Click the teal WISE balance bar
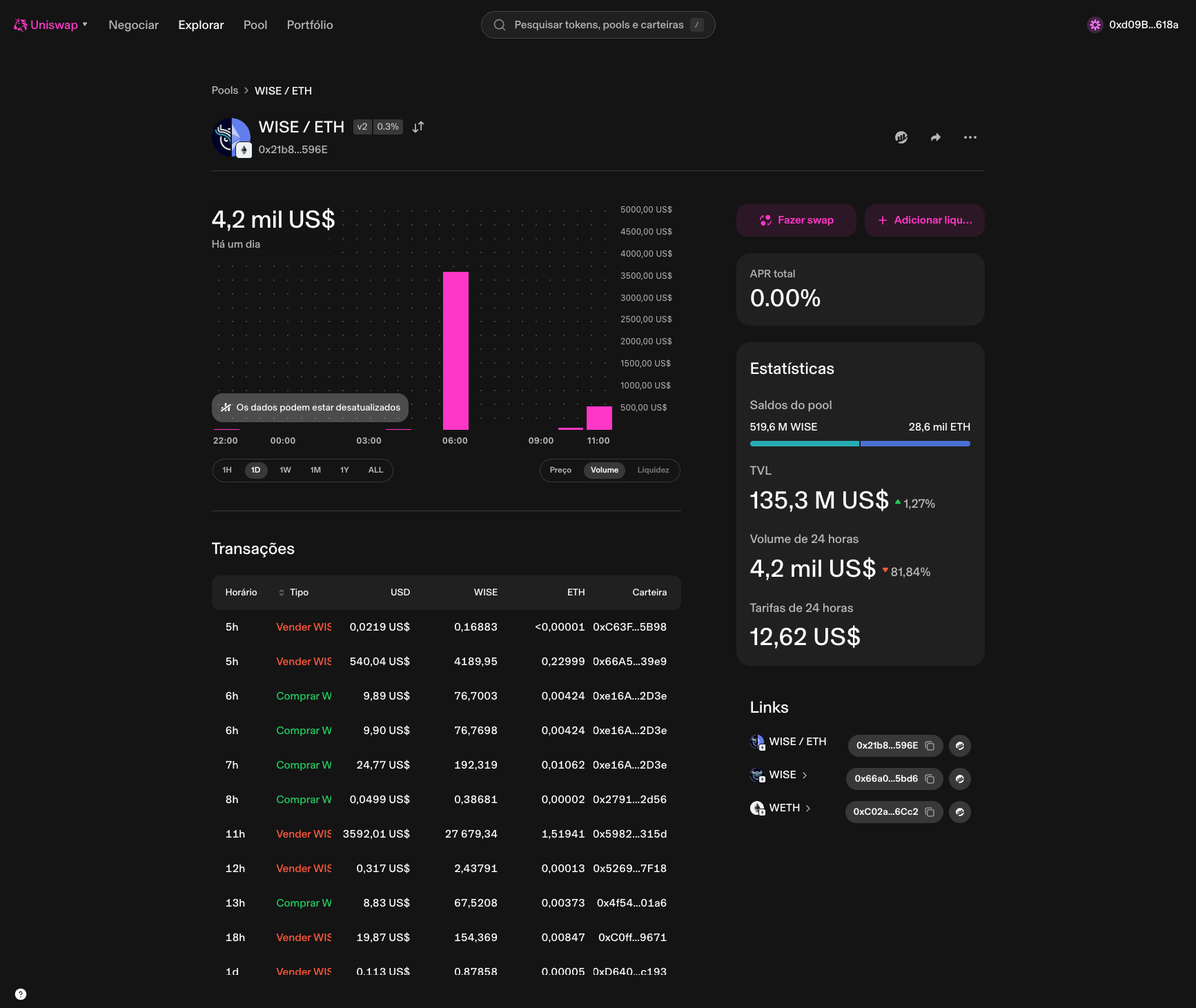This screenshot has width=1196, height=1008. coord(804,444)
